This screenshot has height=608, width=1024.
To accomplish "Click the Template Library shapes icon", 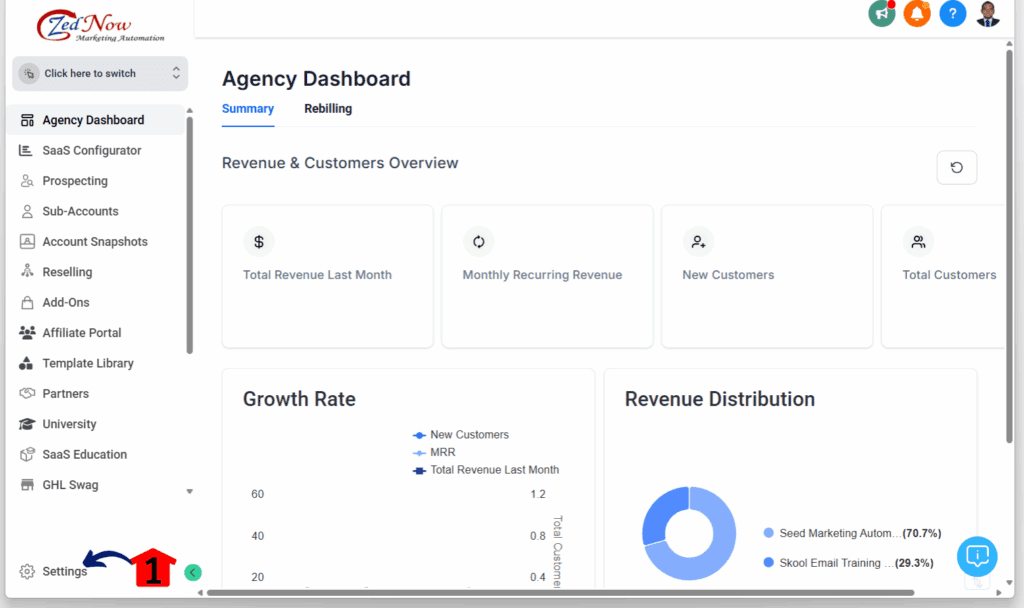I will (x=26, y=363).
